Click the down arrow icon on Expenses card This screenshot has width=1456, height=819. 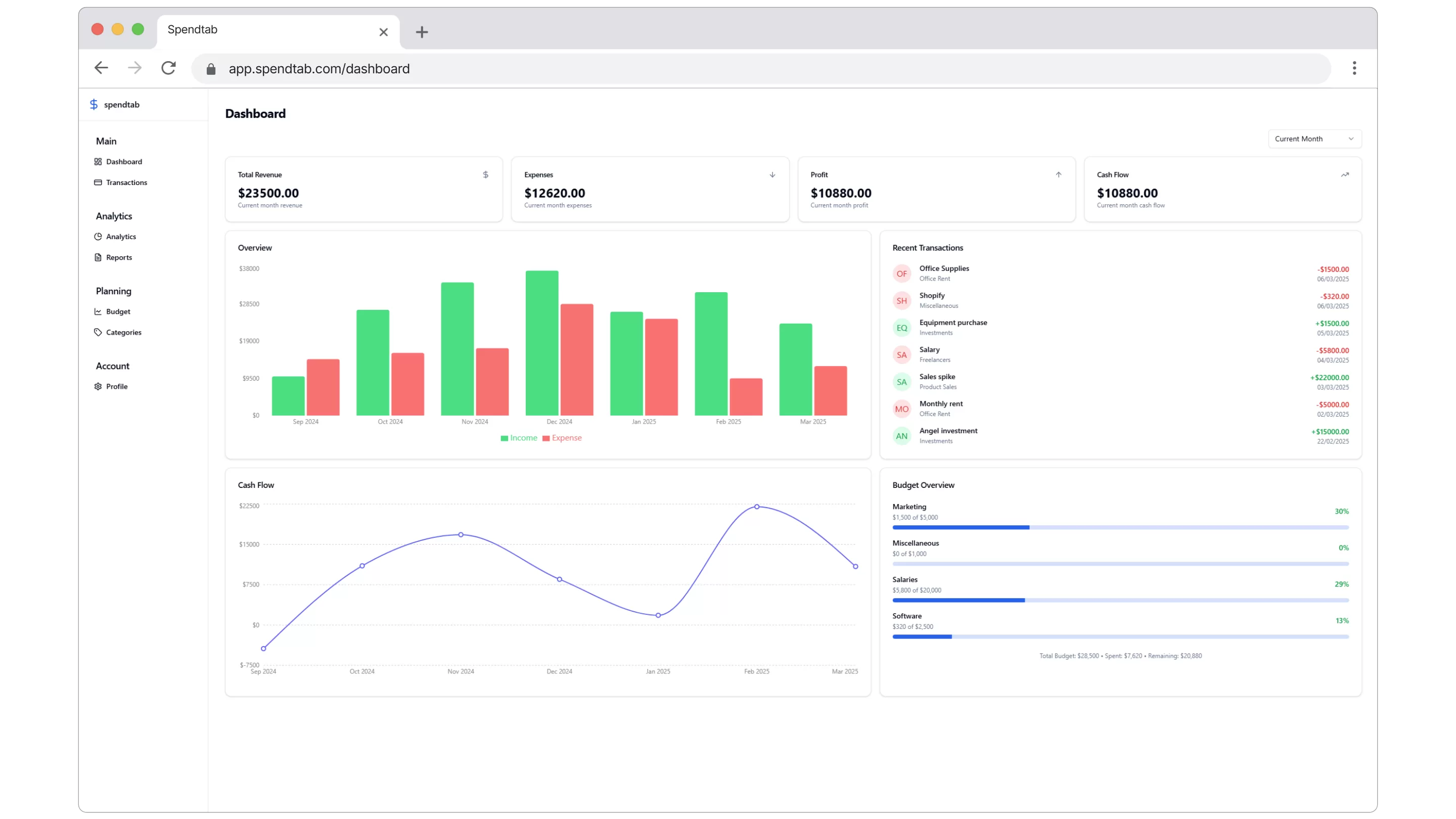tap(772, 175)
